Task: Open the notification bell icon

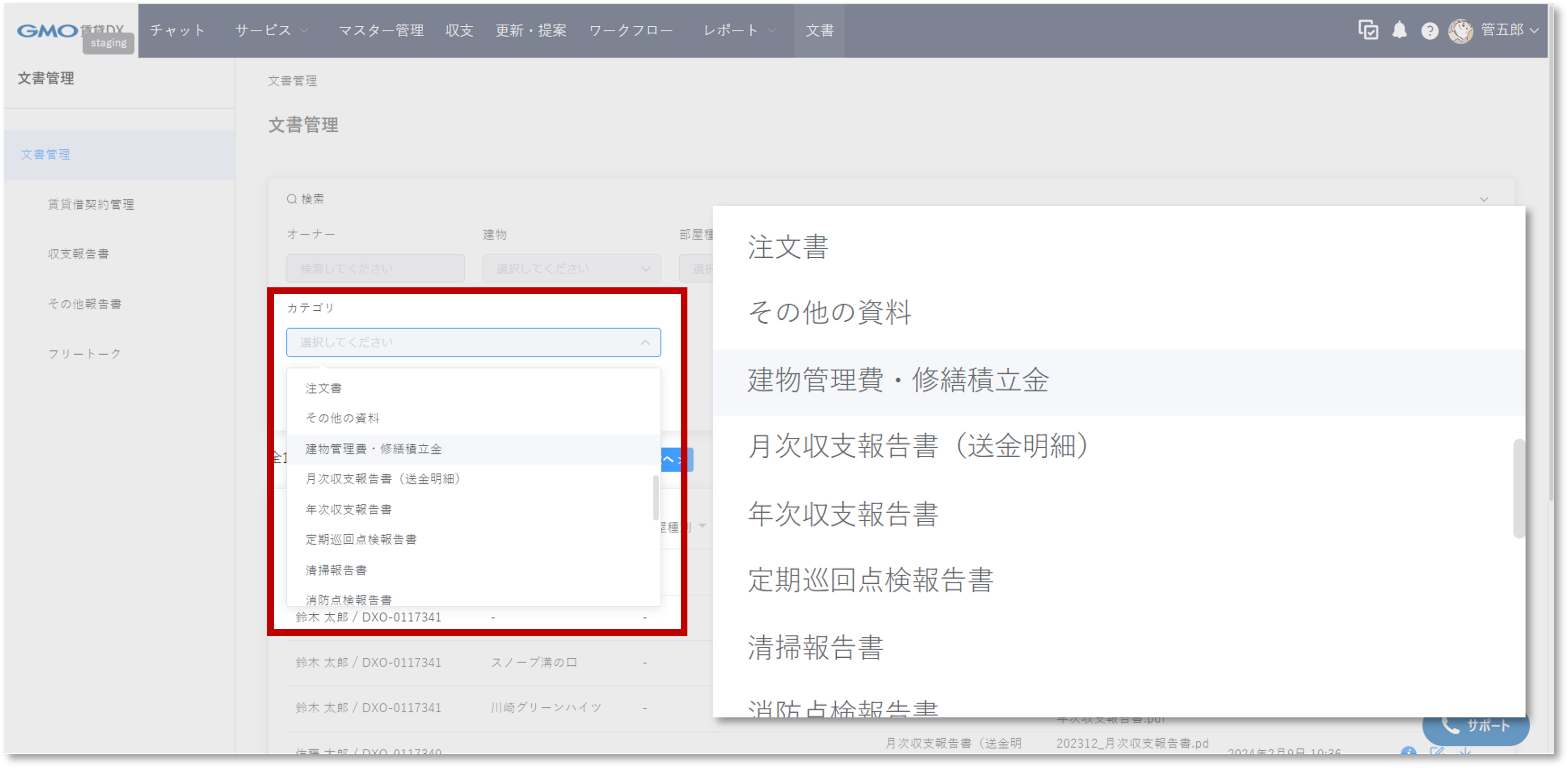Action: (x=1400, y=30)
